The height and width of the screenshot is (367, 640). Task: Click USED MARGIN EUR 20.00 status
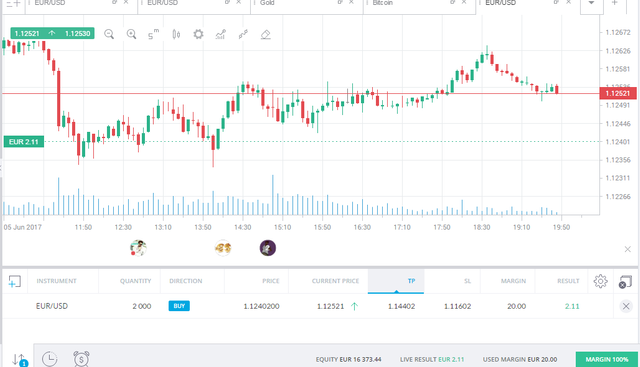pyautogui.click(x=520, y=360)
